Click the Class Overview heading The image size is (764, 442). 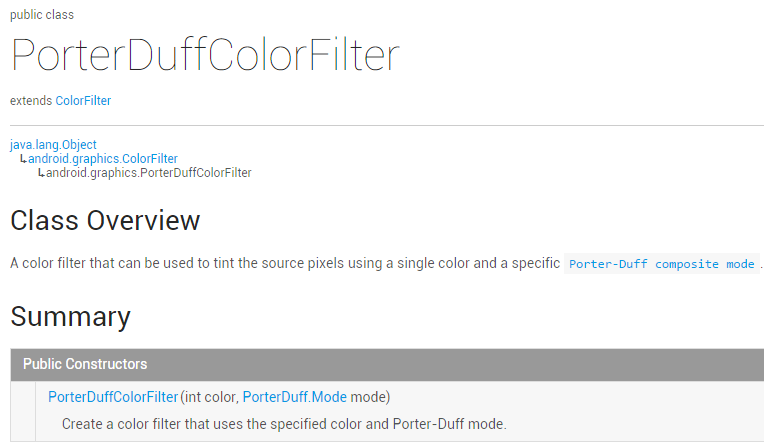105,220
